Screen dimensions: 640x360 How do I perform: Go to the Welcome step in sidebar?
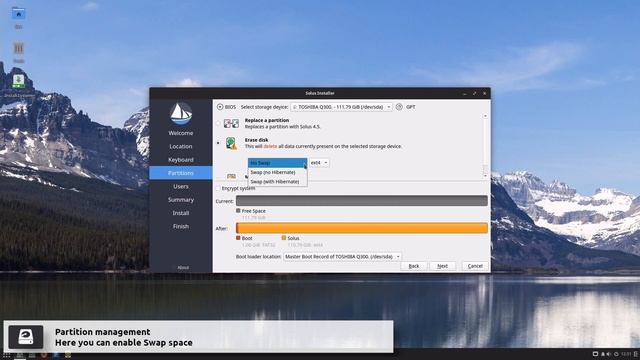pos(181,133)
